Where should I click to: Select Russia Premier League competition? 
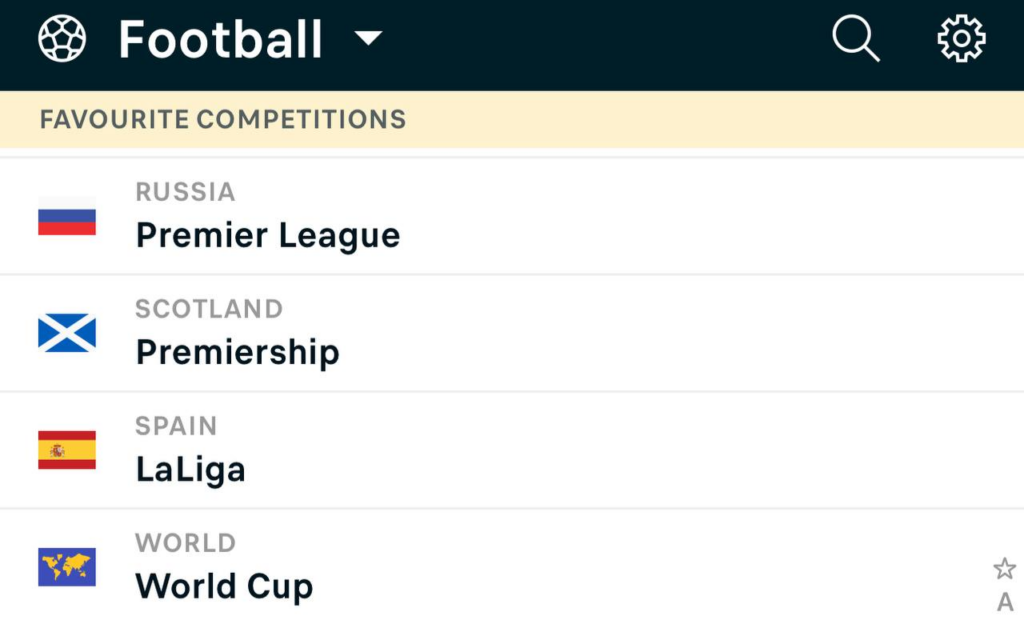(x=512, y=216)
